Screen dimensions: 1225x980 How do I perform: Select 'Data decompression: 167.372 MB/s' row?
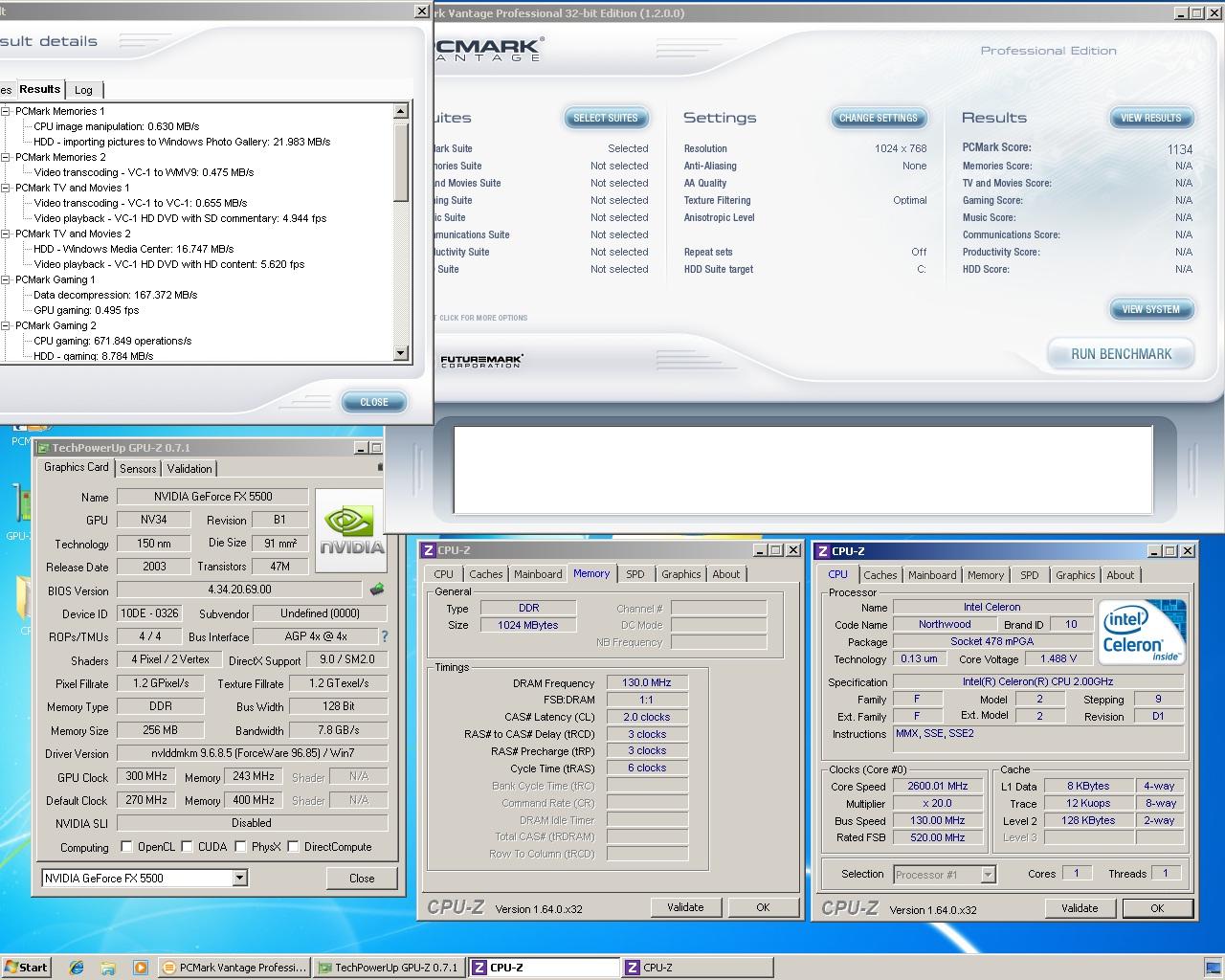[x=115, y=295]
